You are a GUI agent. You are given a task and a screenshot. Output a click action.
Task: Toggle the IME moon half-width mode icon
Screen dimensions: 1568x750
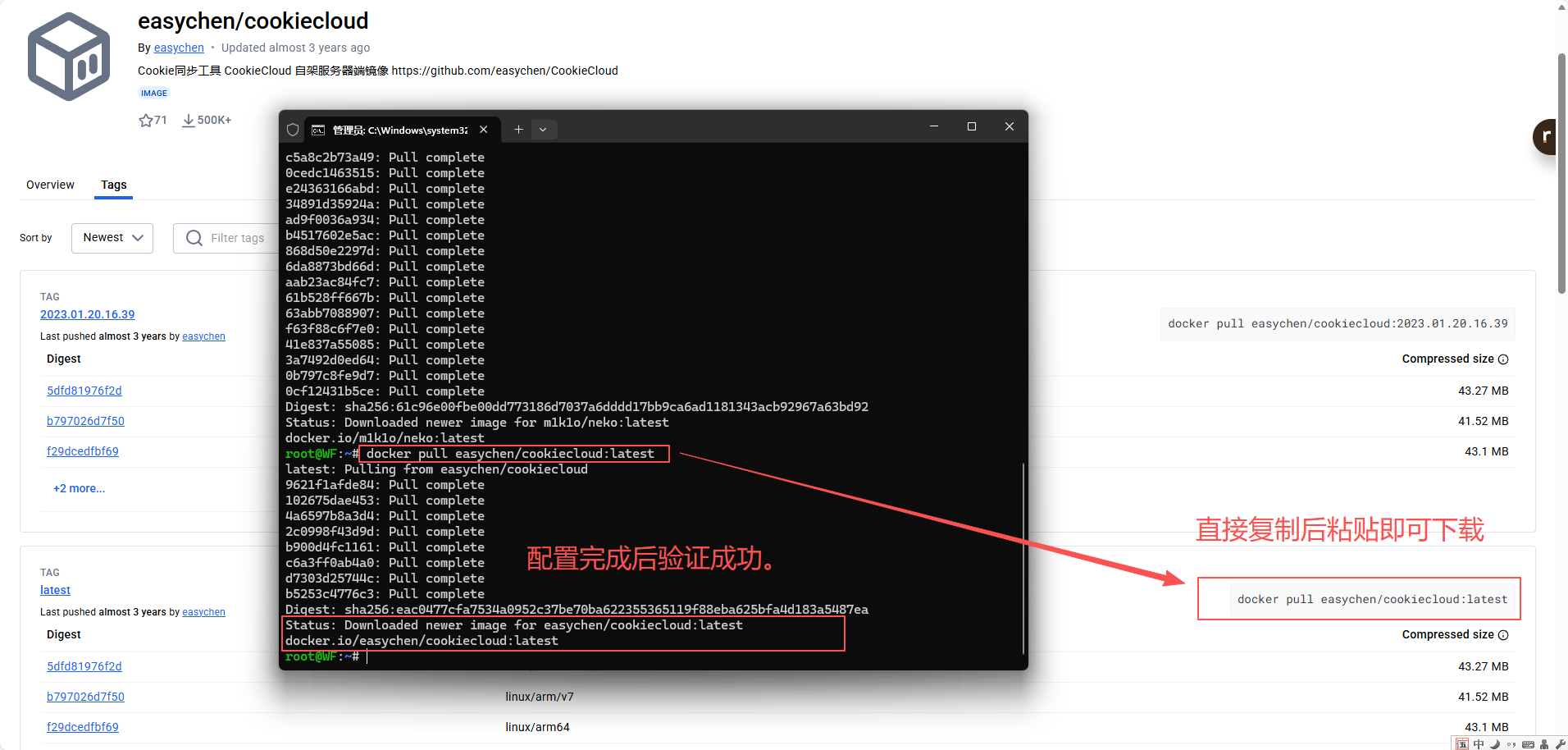pyautogui.click(x=1495, y=744)
